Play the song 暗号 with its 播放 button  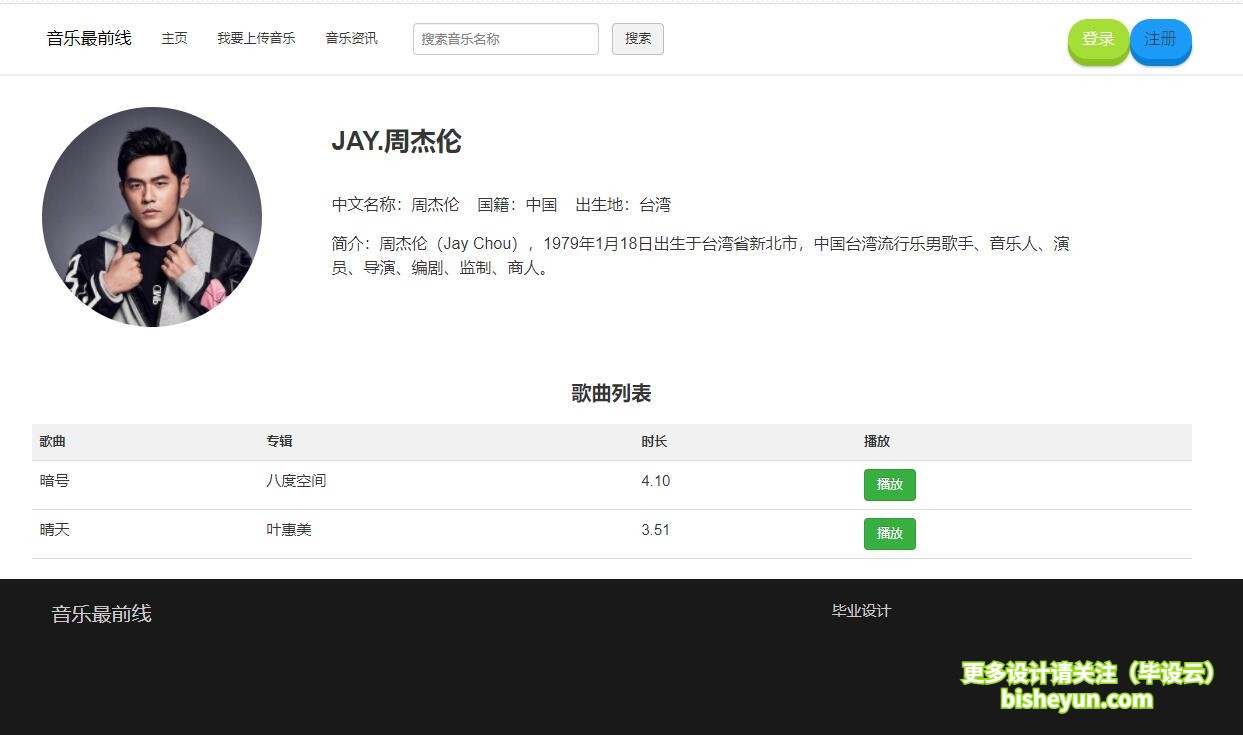pos(889,484)
